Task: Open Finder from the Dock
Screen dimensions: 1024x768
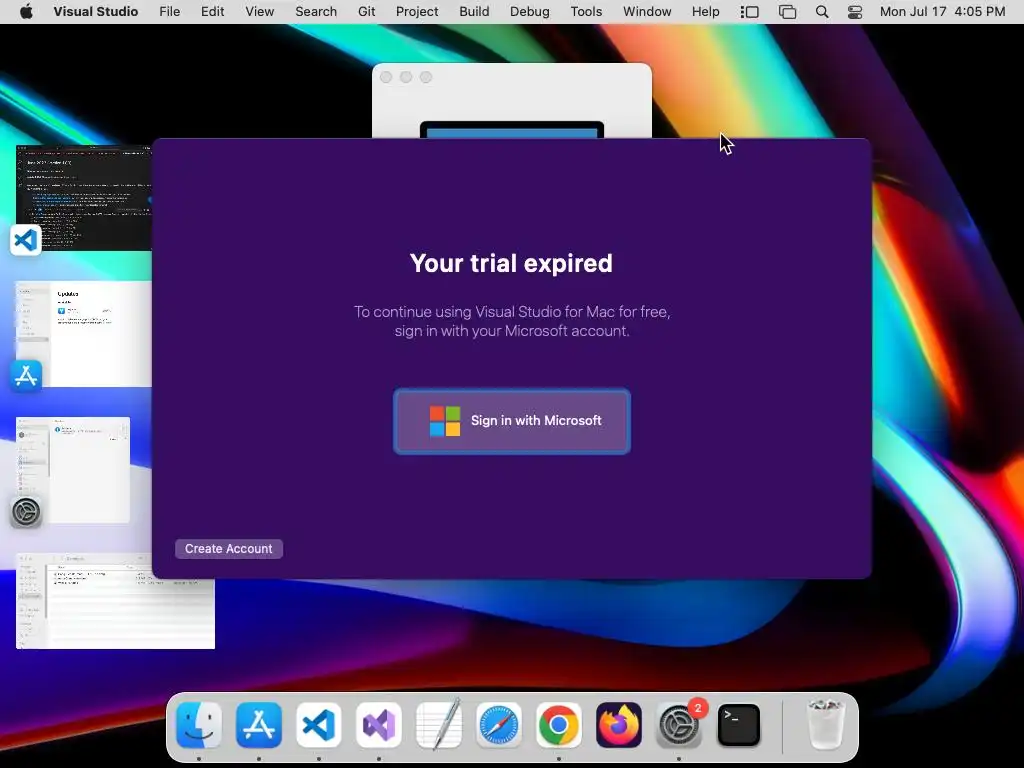Action: pos(199,725)
